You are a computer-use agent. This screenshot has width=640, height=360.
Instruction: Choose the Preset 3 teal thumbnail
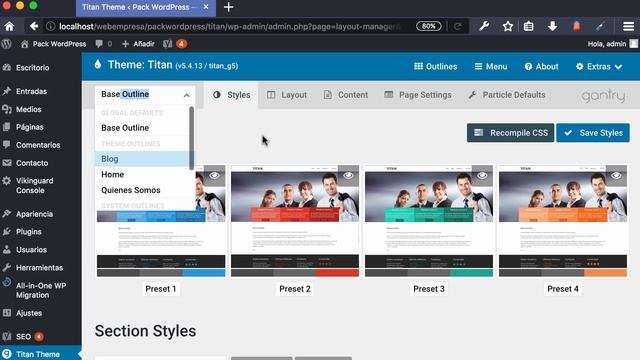(429, 221)
